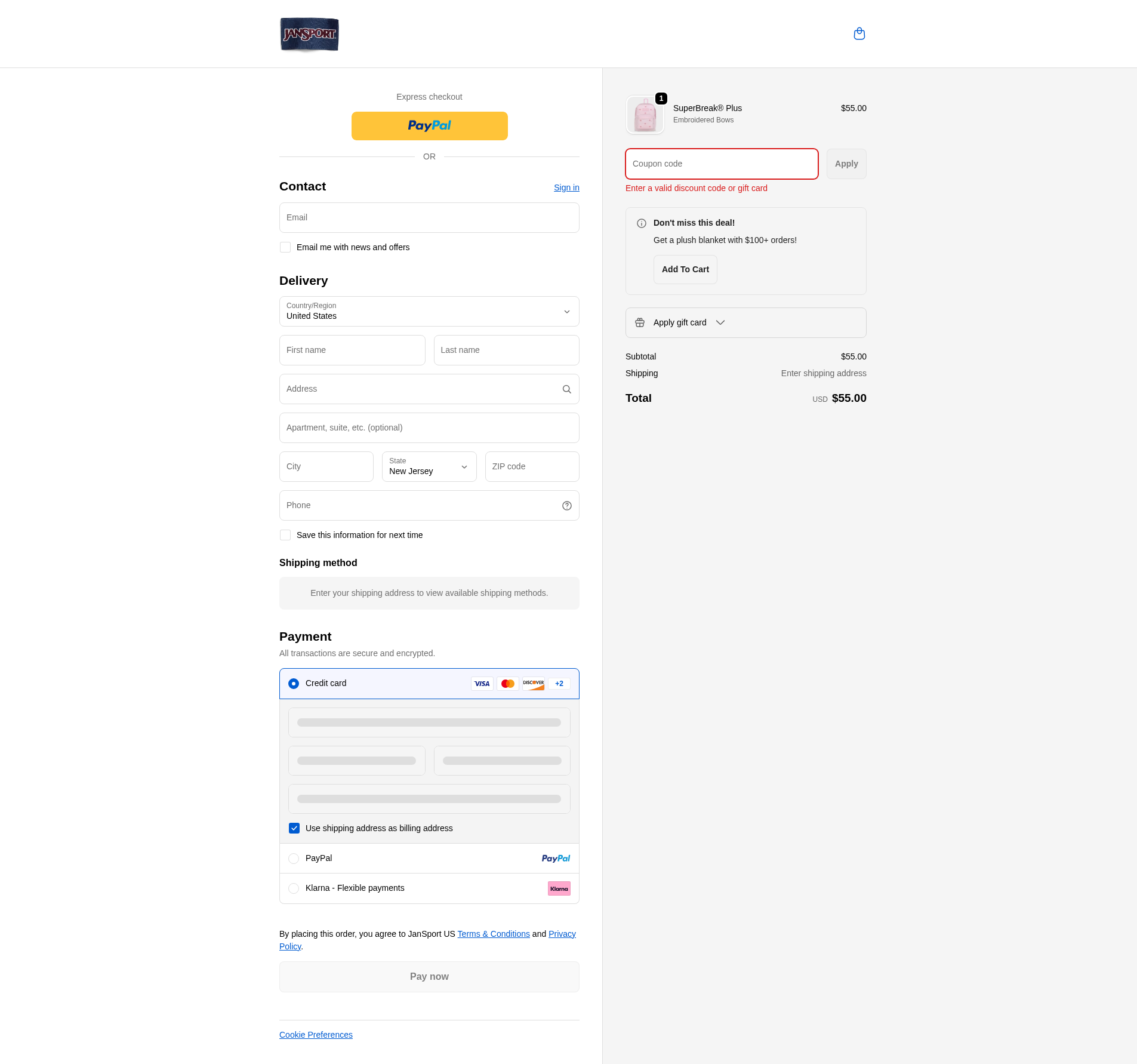
Task: Click the Coupon code input field
Action: [x=721, y=164]
